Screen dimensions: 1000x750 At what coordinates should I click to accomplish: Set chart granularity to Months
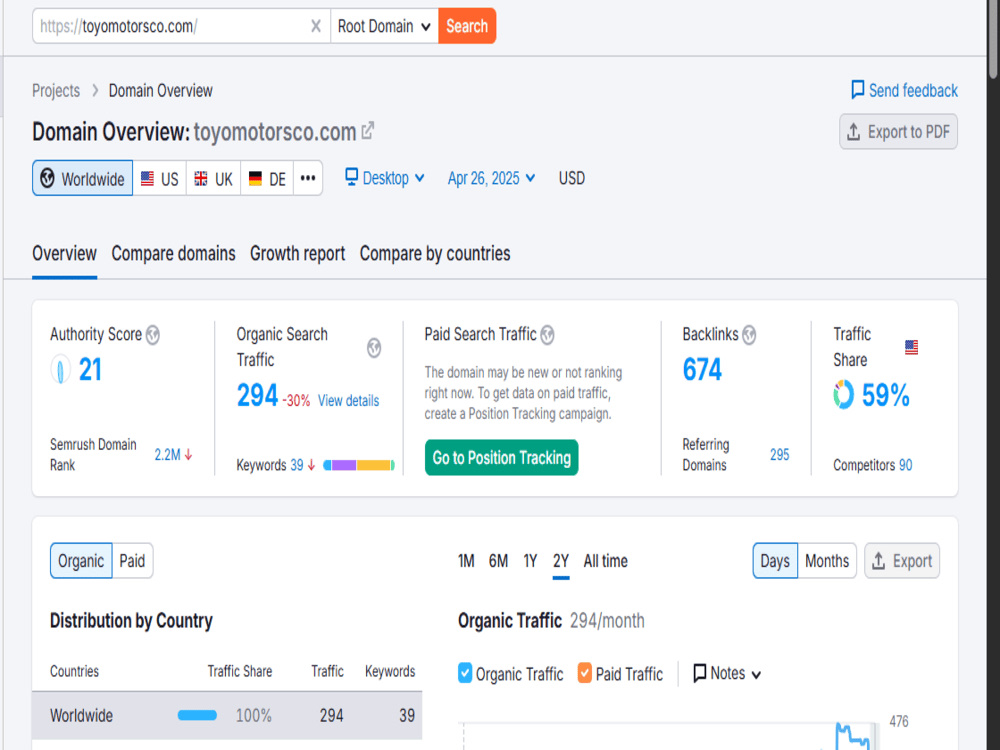pyautogui.click(x=827, y=561)
